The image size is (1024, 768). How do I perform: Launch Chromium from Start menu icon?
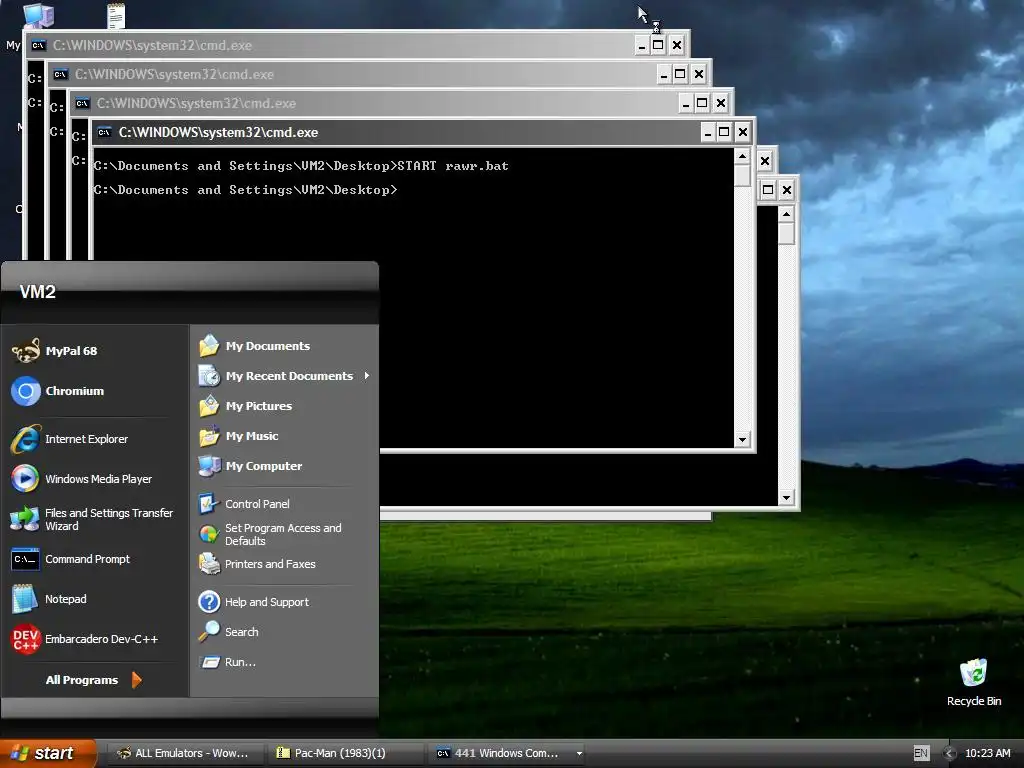click(x=26, y=391)
